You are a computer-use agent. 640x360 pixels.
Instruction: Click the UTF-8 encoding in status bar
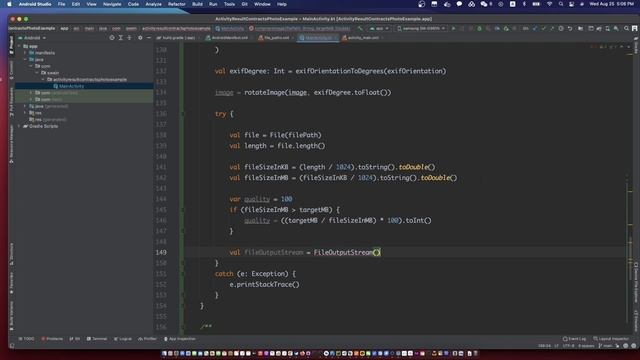pos(568,346)
